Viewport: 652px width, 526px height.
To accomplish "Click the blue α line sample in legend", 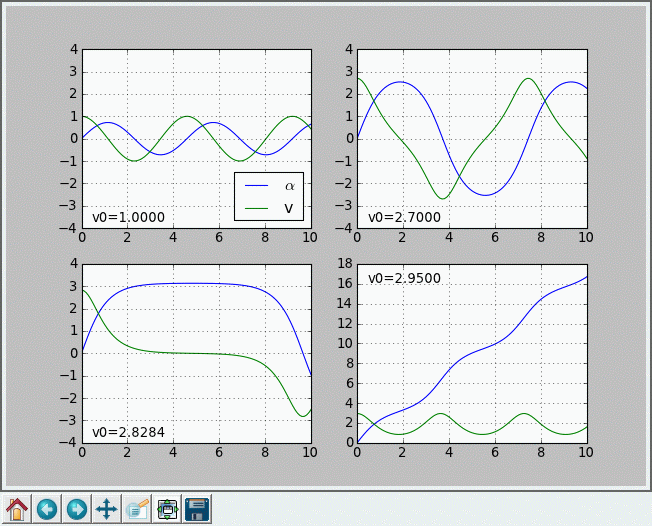I will tap(258, 186).
